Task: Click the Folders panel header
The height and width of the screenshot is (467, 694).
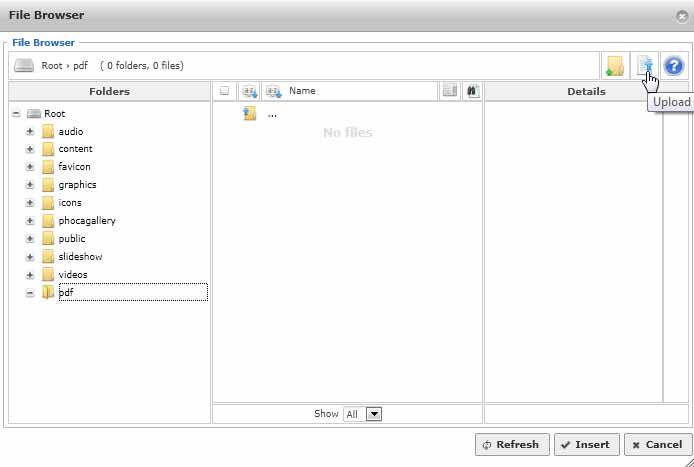Action: [x=109, y=92]
